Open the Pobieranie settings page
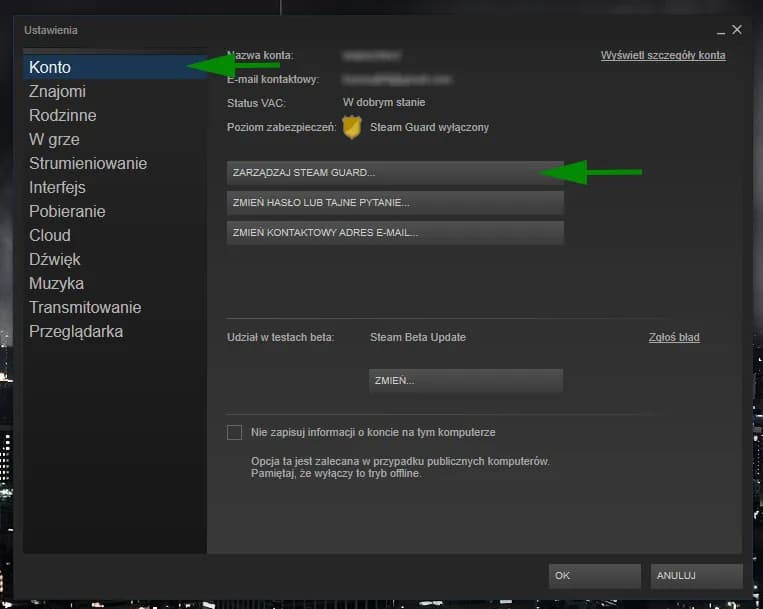 pyautogui.click(x=67, y=211)
